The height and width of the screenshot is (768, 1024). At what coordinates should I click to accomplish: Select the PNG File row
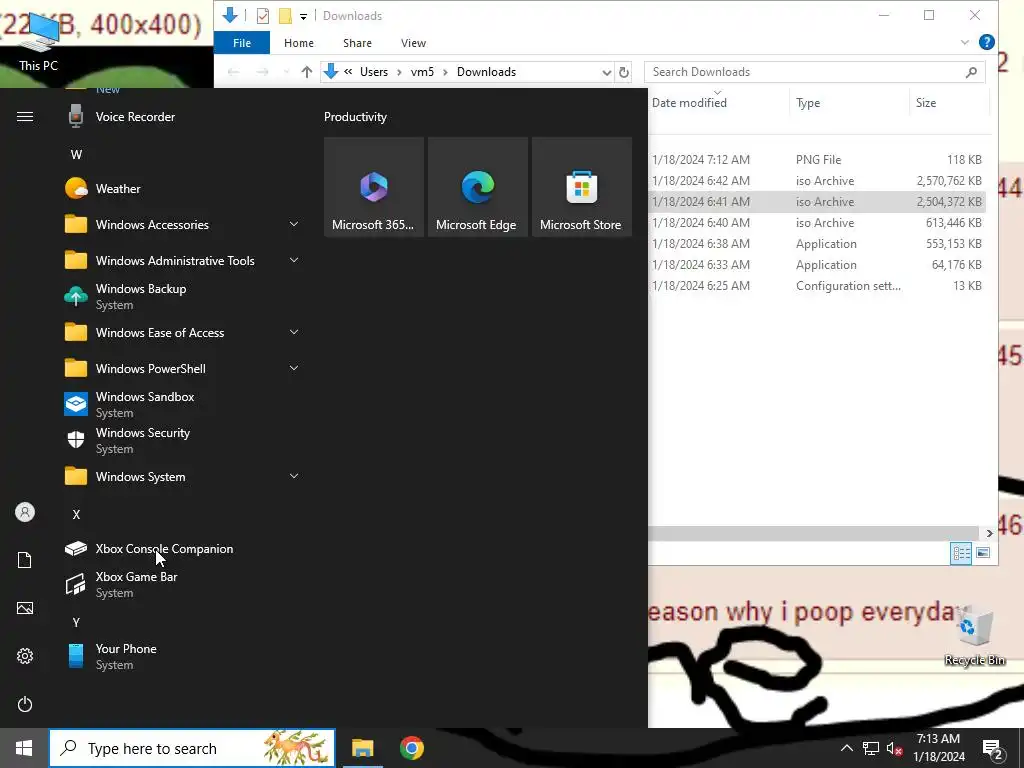817,159
